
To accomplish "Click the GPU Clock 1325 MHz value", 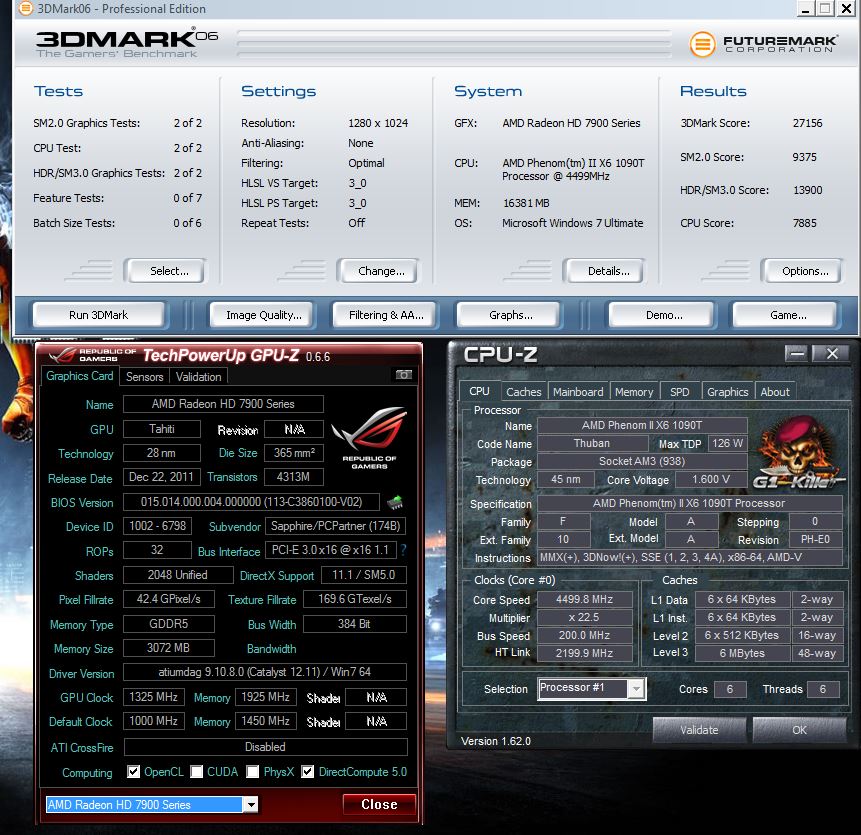I will tap(153, 697).
